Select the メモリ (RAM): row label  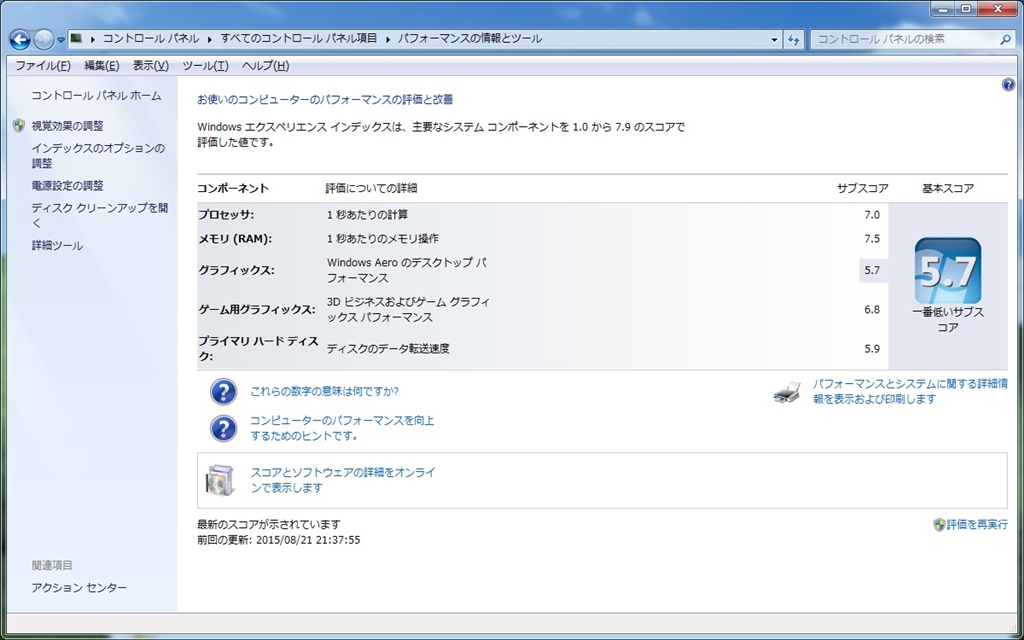[x=235, y=239]
